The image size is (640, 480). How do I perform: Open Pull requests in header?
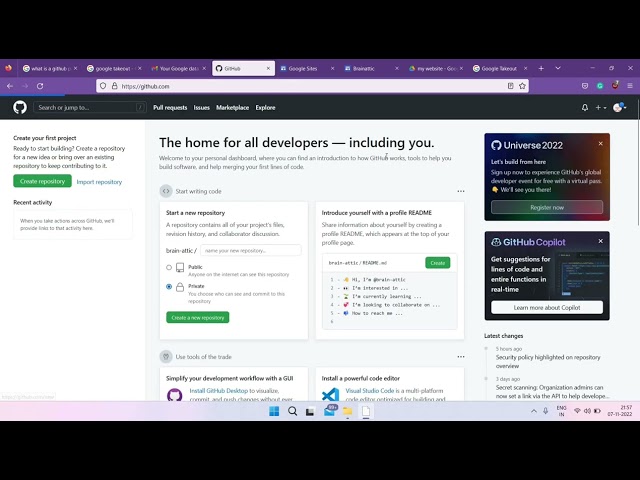tap(170, 107)
